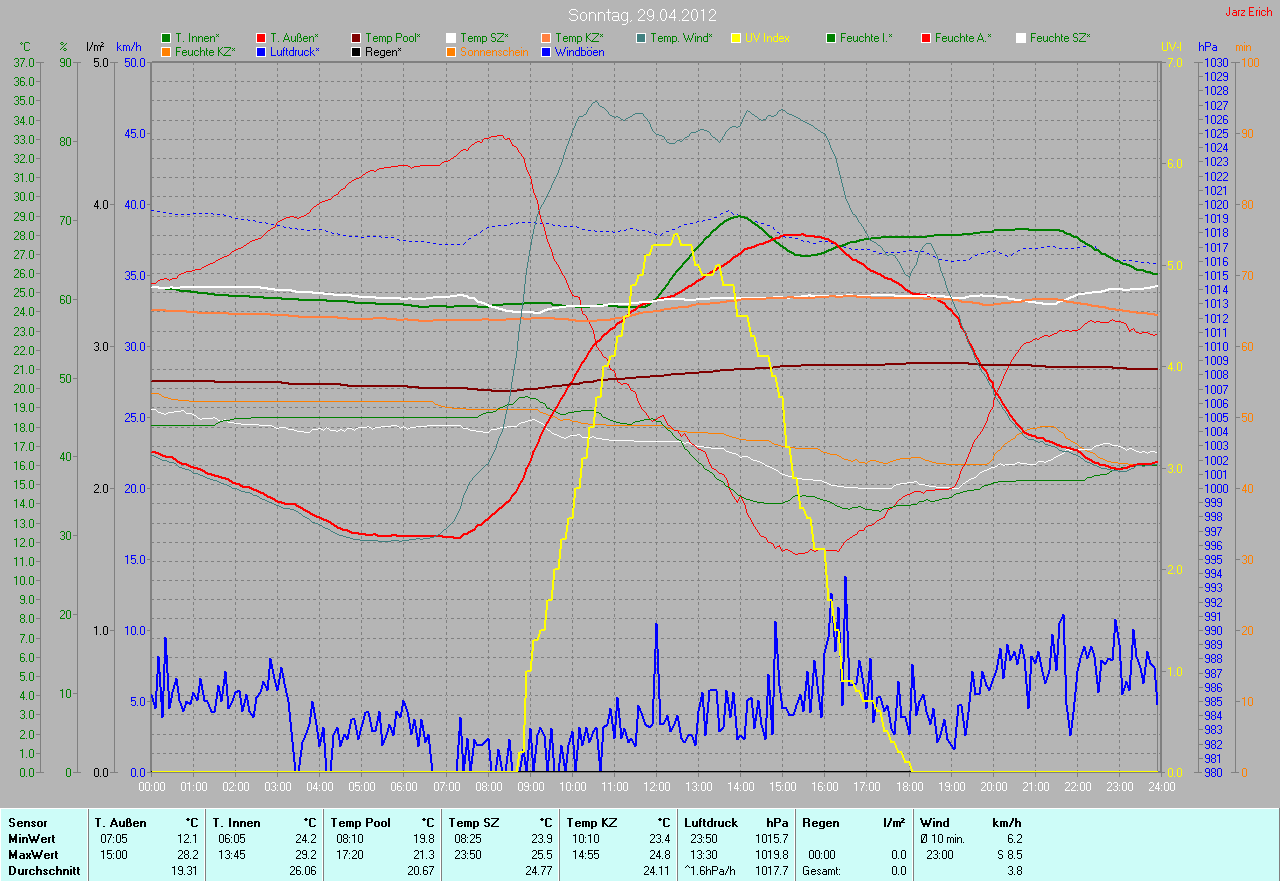This screenshot has width=1280, height=881.
Task: Select the Regen legend label
Action: tap(383, 51)
